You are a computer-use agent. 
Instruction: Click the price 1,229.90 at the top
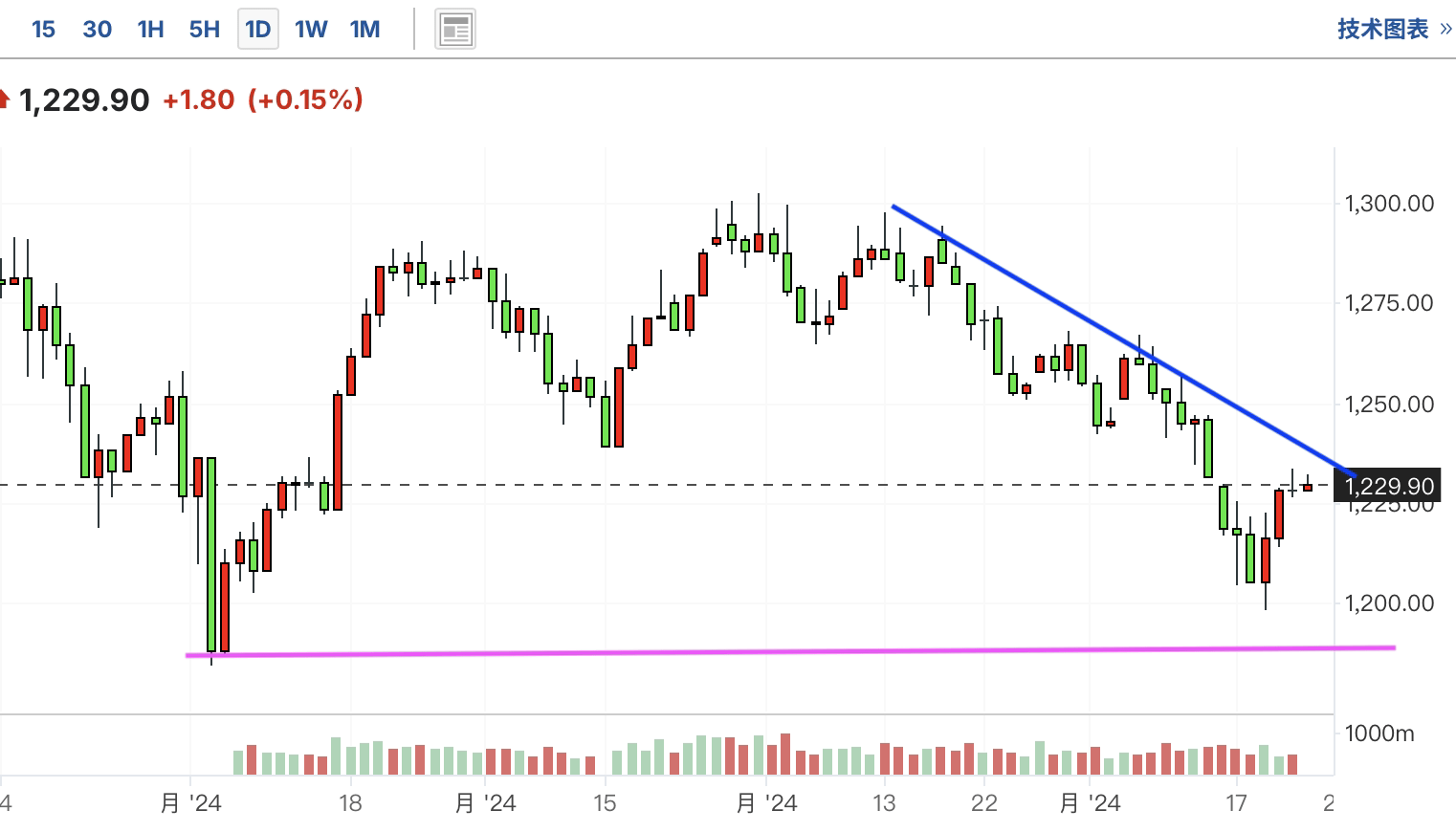(84, 99)
